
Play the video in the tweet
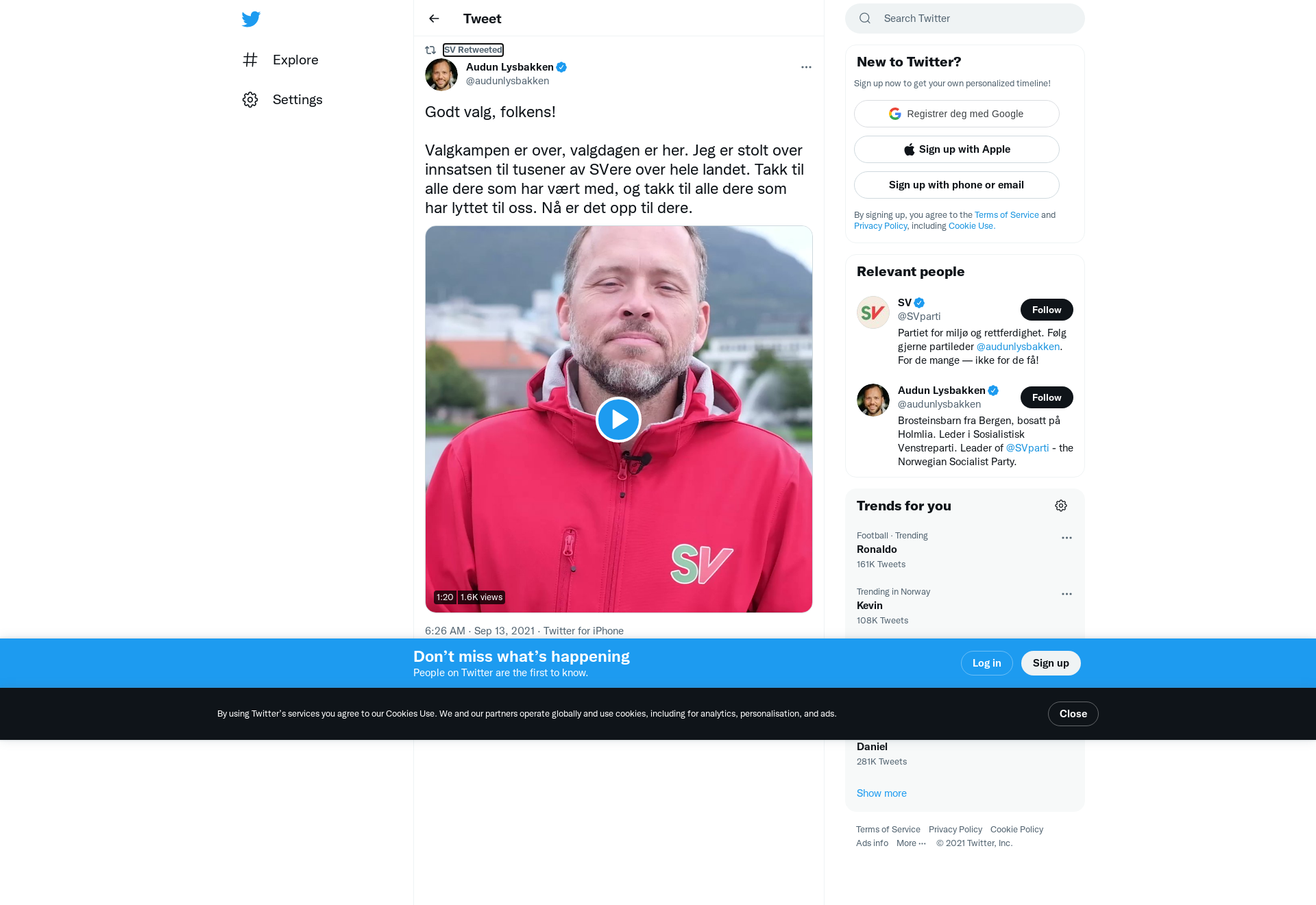(618, 419)
